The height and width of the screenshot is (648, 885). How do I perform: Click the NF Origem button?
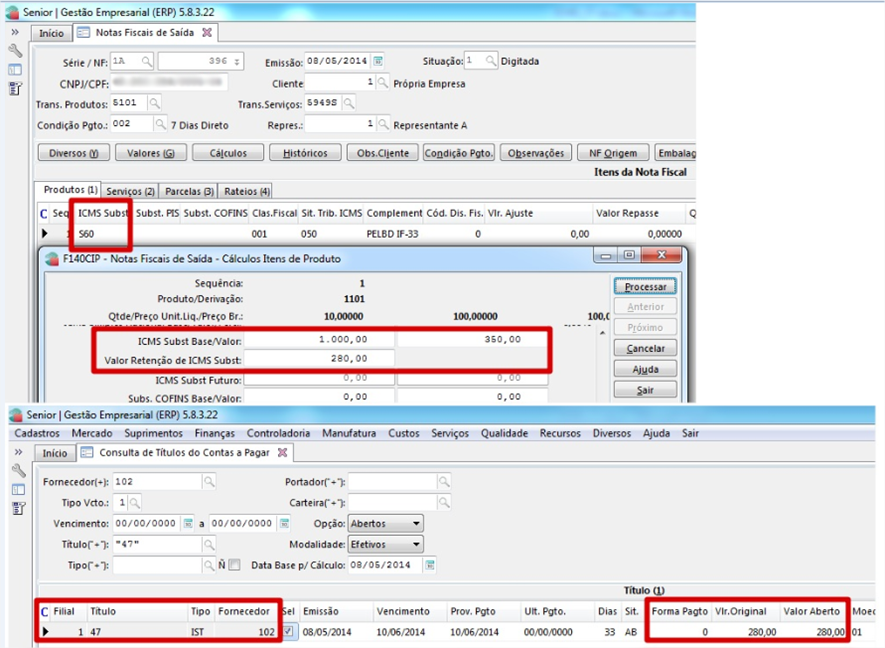click(x=613, y=153)
